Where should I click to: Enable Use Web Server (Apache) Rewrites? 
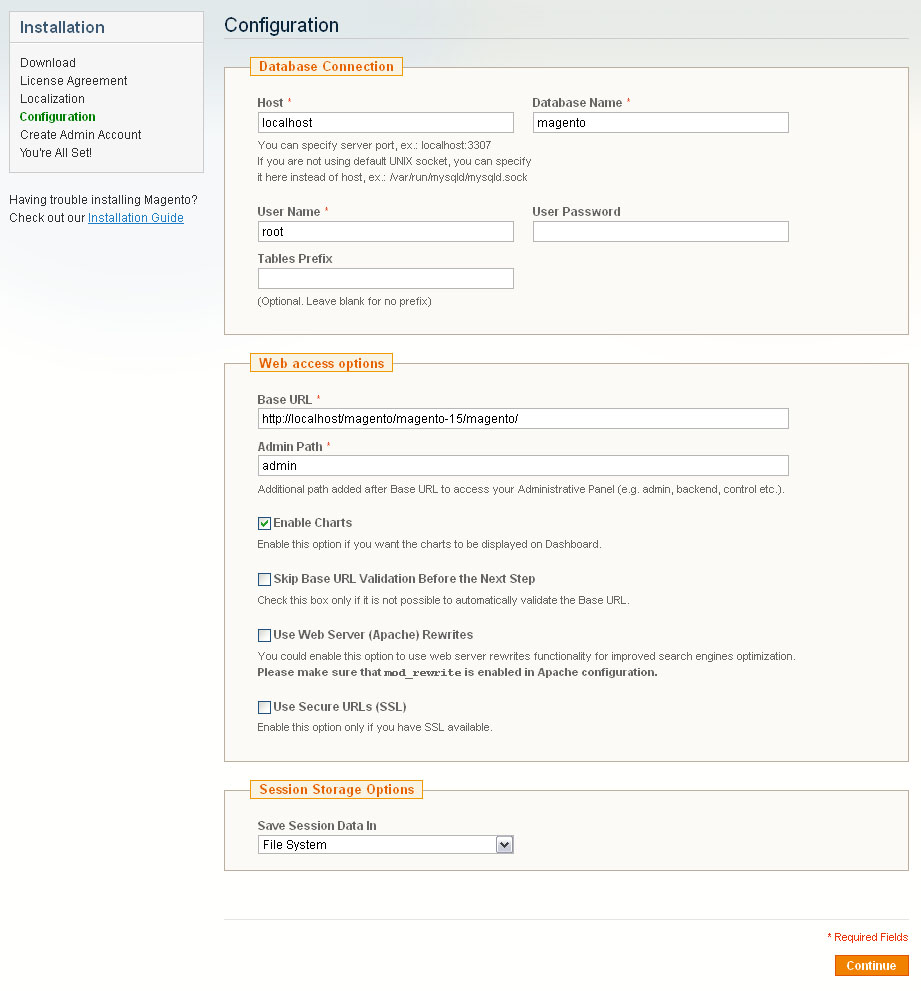click(264, 635)
